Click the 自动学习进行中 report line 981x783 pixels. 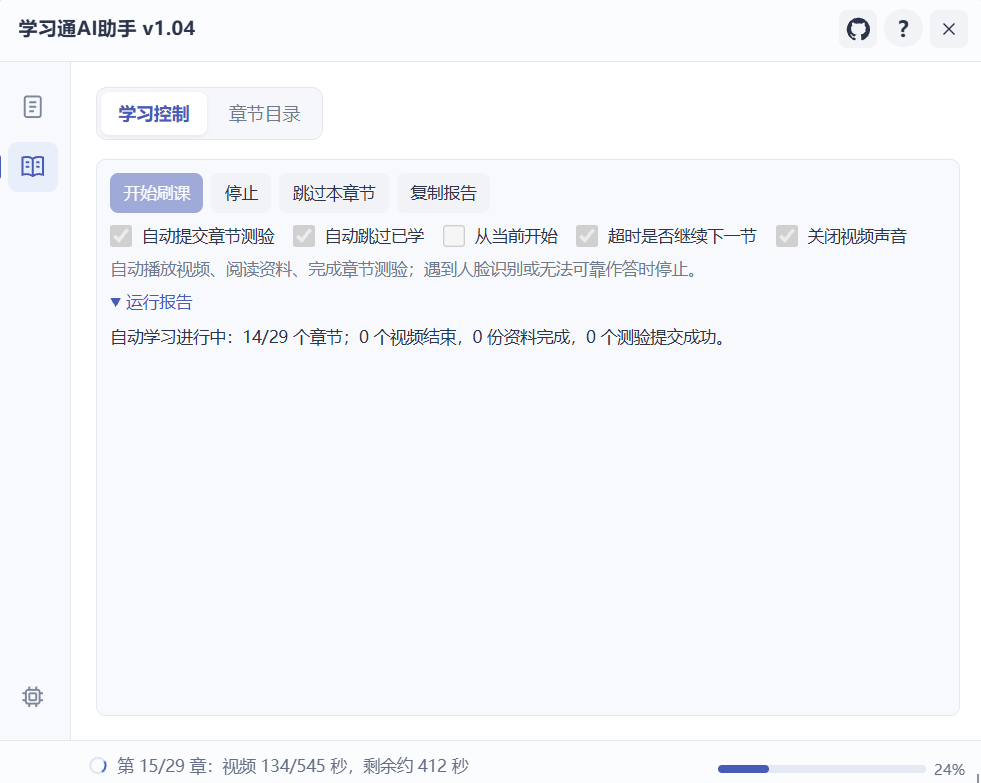(418, 337)
